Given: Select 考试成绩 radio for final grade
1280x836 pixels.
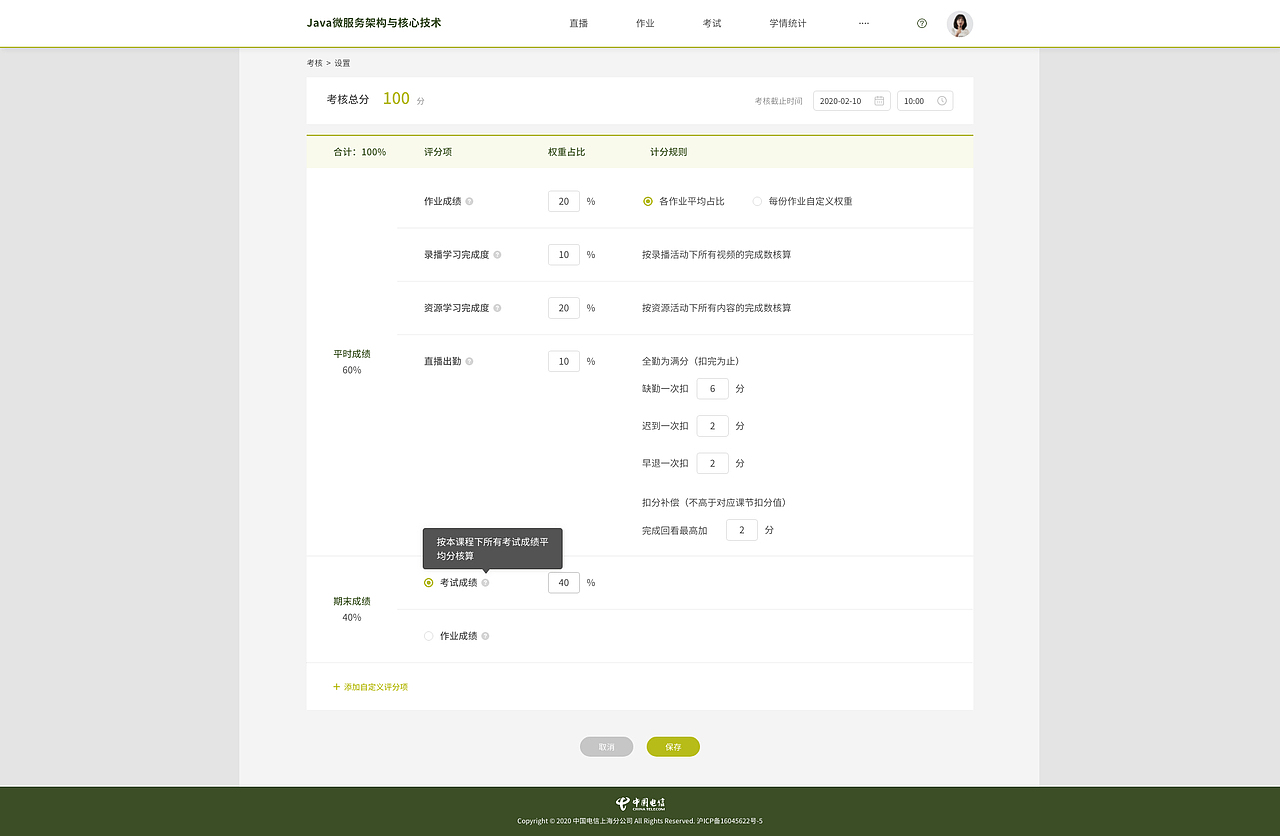Looking at the screenshot, I should point(429,582).
